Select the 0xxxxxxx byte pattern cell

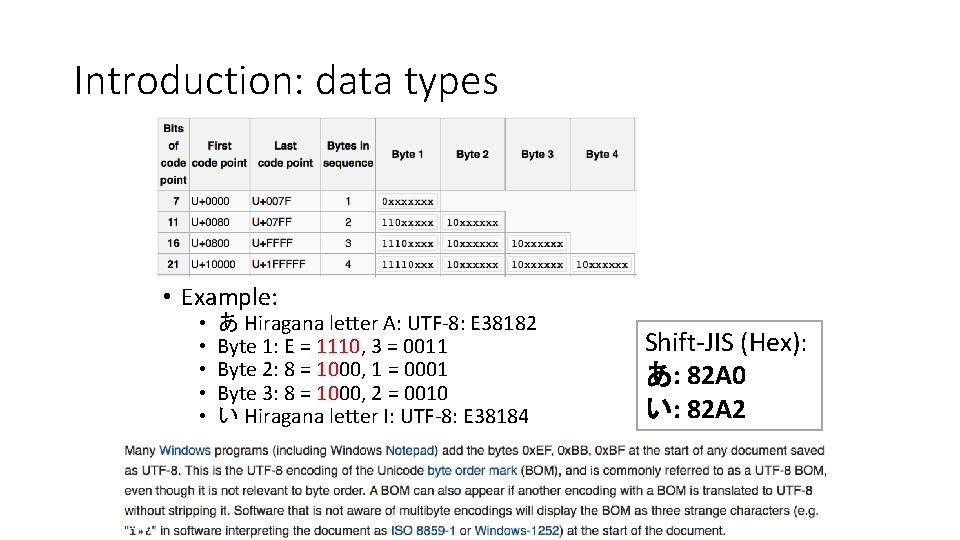click(408, 201)
